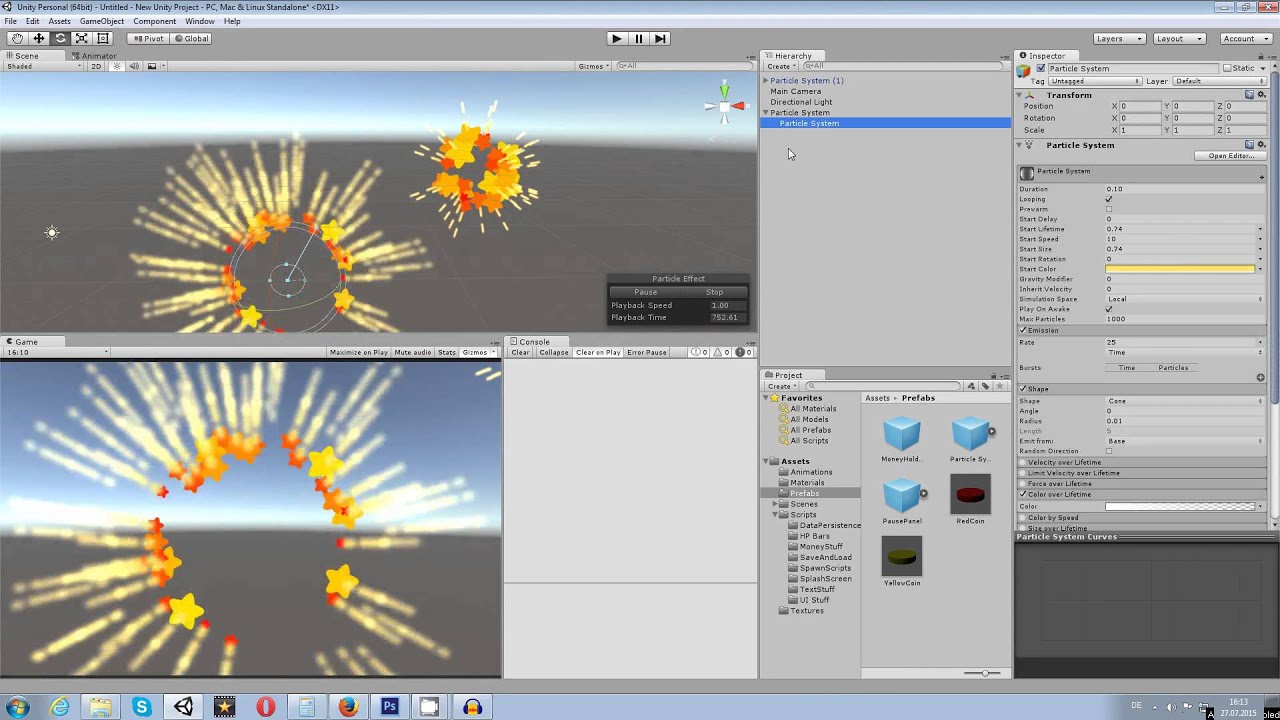Select the Rect transform tool
Image resolution: width=1280 pixels, height=720 pixels.
(x=102, y=38)
